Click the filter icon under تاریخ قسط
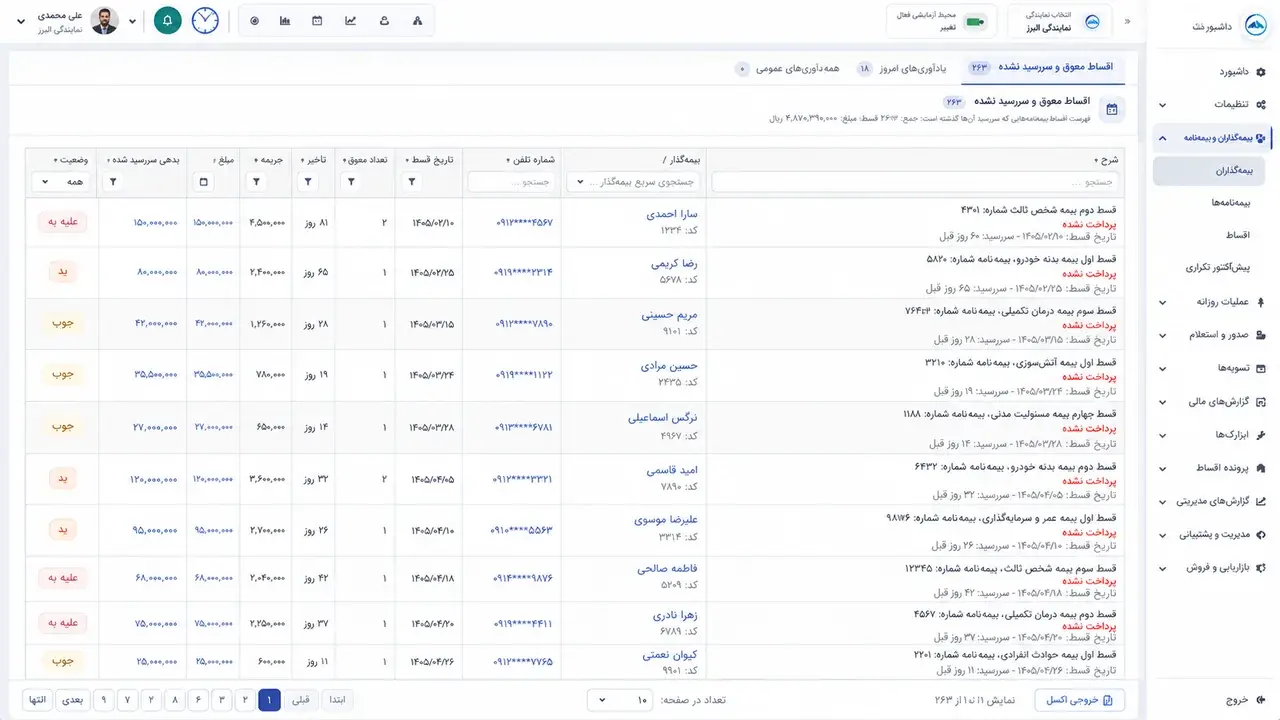 (412, 182)
